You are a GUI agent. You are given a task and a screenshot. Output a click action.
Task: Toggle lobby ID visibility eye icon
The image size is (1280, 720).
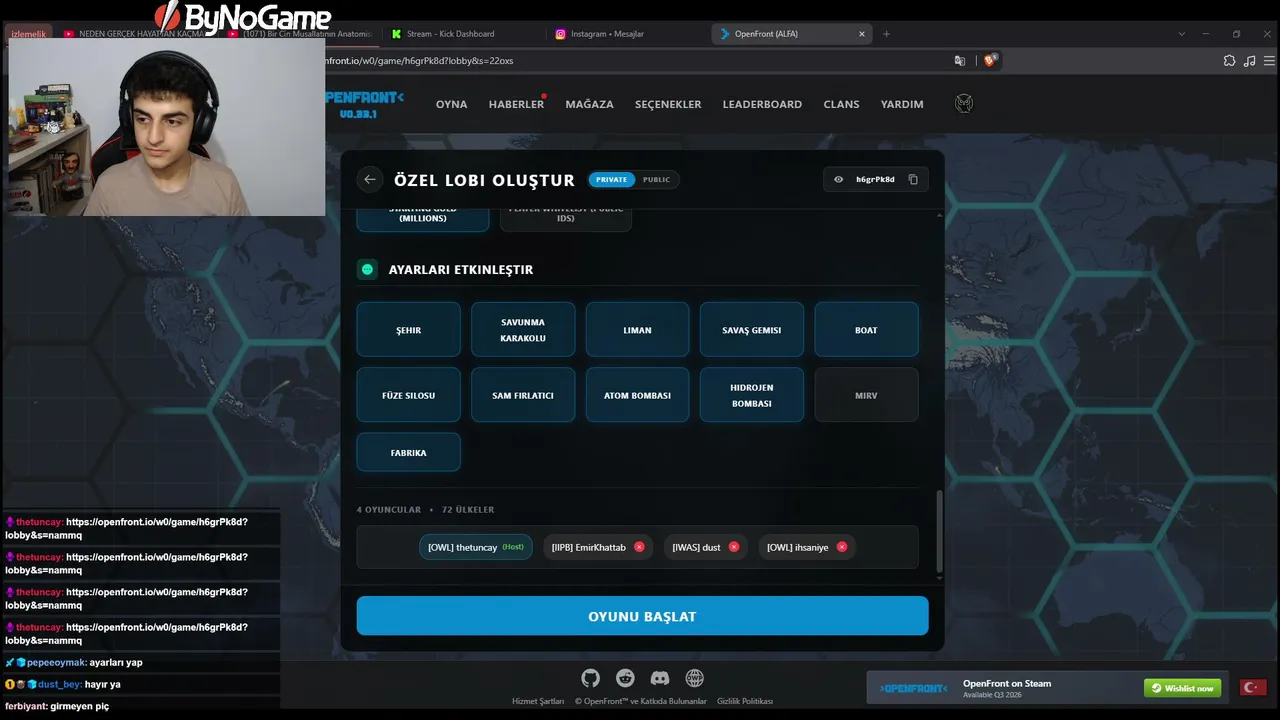[839, 180]
